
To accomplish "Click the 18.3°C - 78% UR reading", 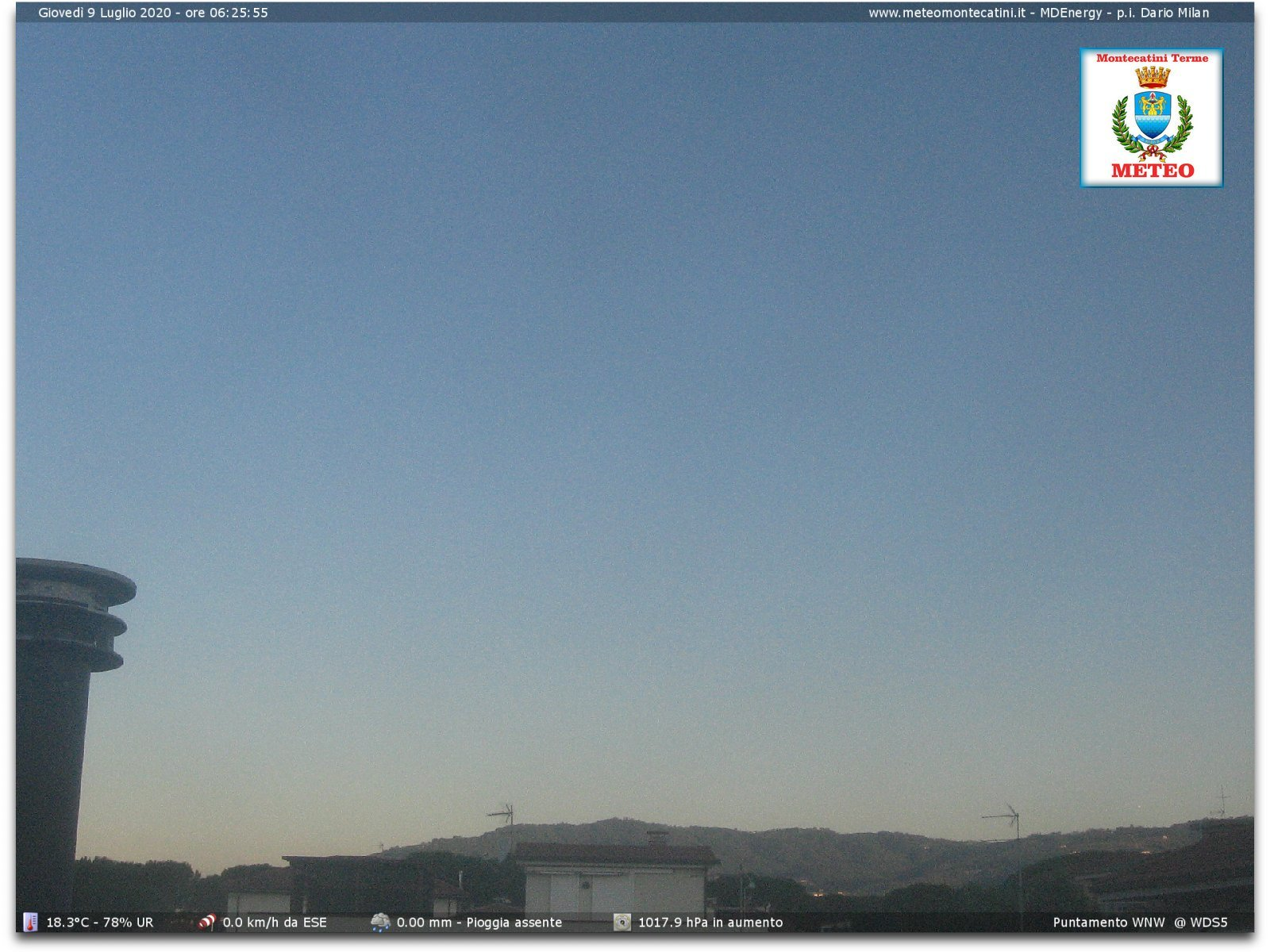I will click(100, 923).
